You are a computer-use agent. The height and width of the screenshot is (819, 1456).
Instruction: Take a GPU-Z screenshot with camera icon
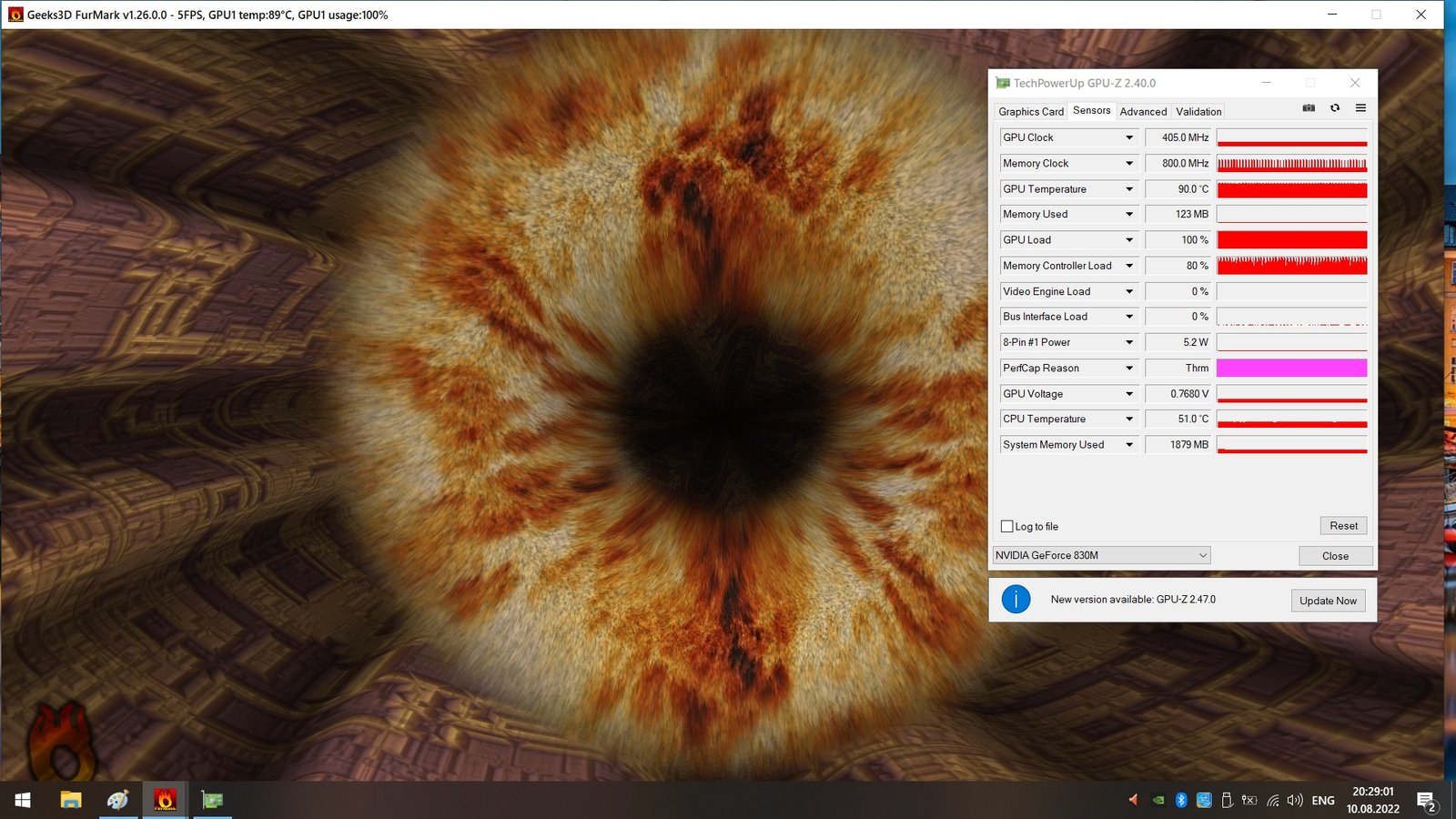pos(1309,108)
